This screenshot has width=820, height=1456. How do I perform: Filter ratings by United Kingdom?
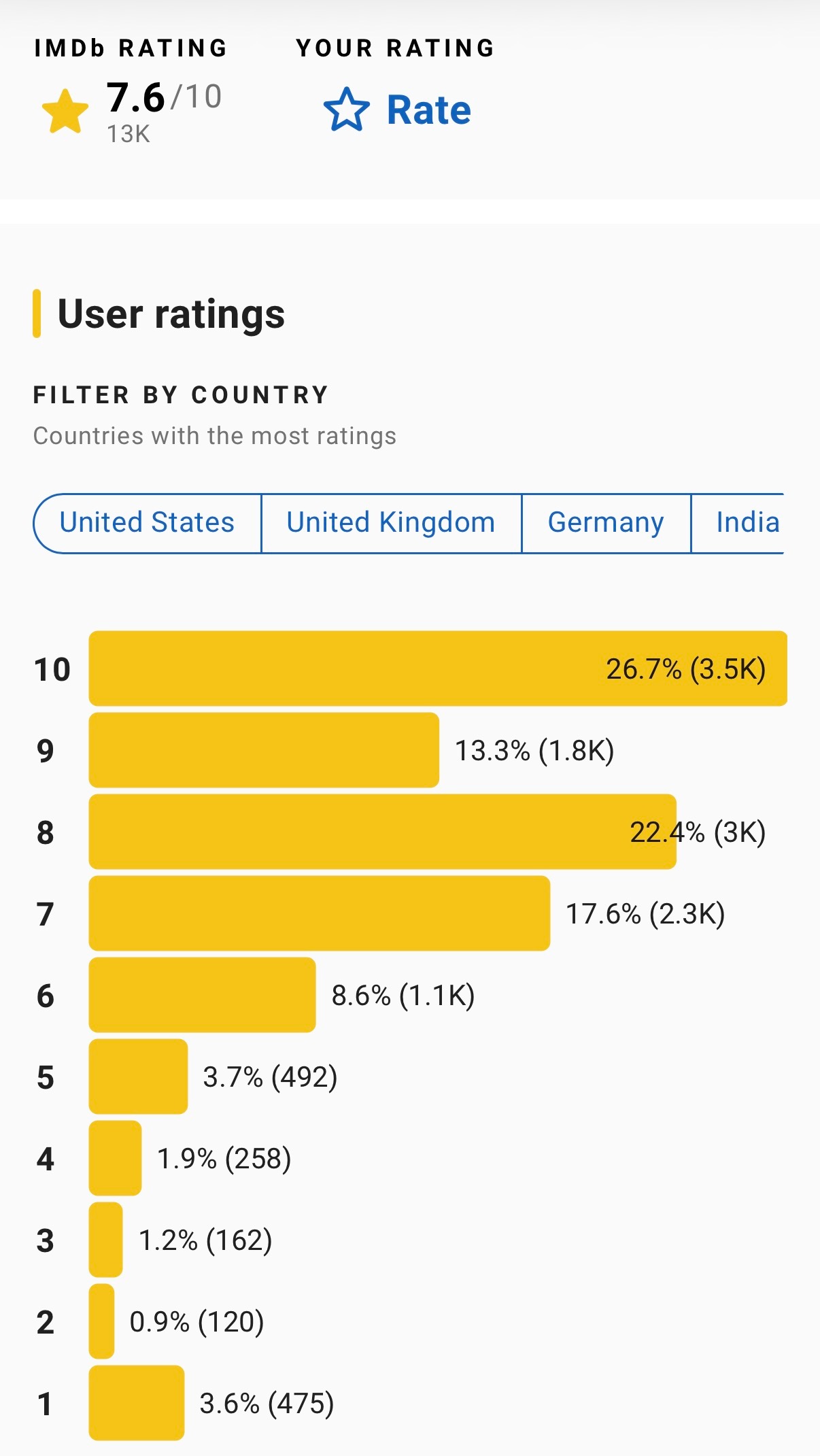coord(391,523)
